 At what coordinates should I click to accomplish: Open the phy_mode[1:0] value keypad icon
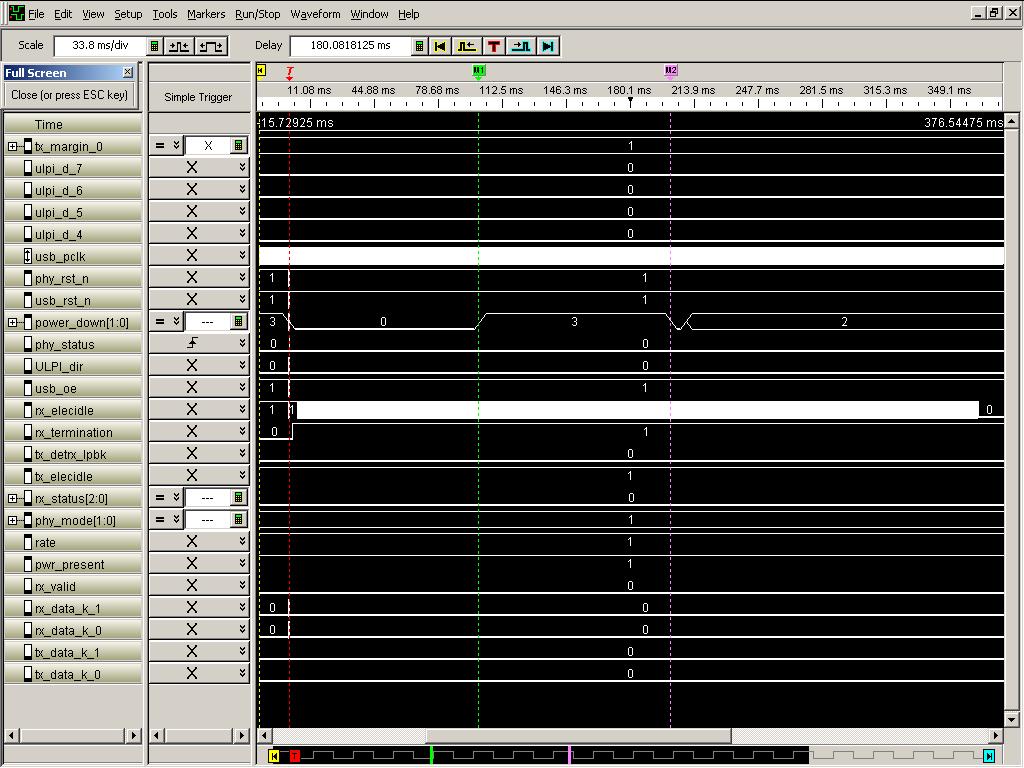pyautogui.click(x=238, y=520)
